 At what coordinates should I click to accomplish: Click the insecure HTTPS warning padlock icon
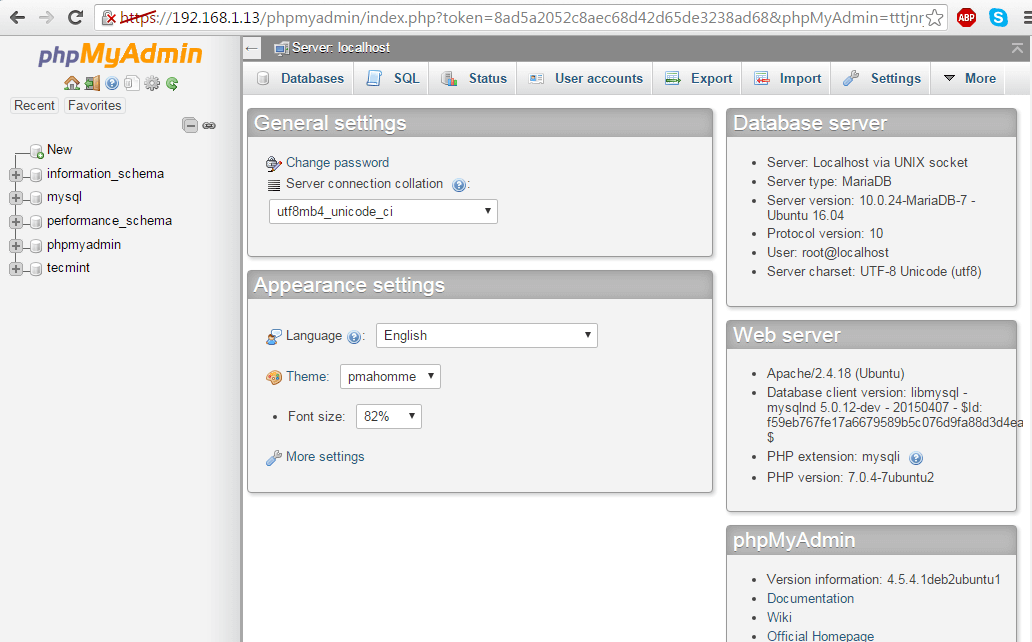coord(109,18)
